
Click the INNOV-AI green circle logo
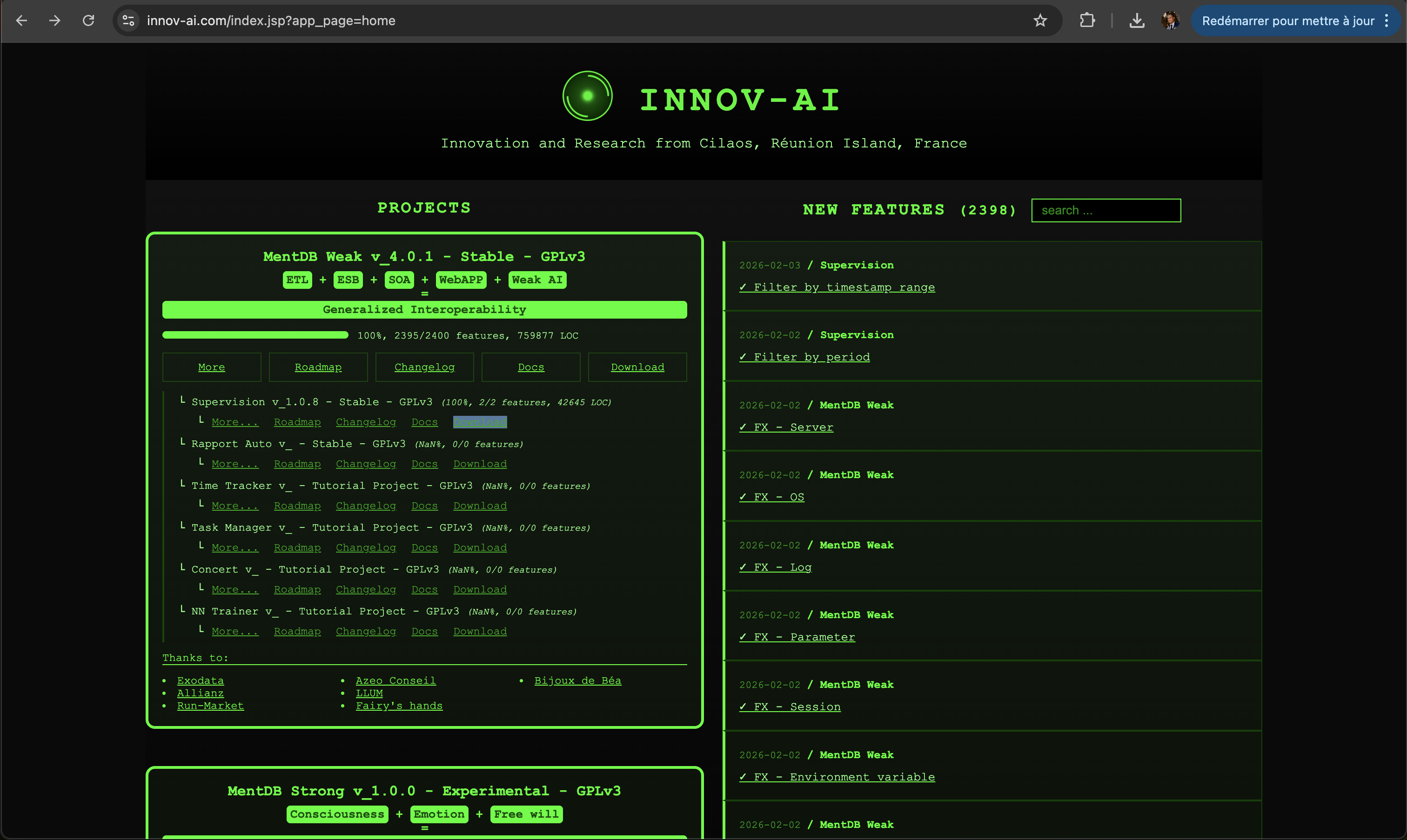click(x=587, y=96)
